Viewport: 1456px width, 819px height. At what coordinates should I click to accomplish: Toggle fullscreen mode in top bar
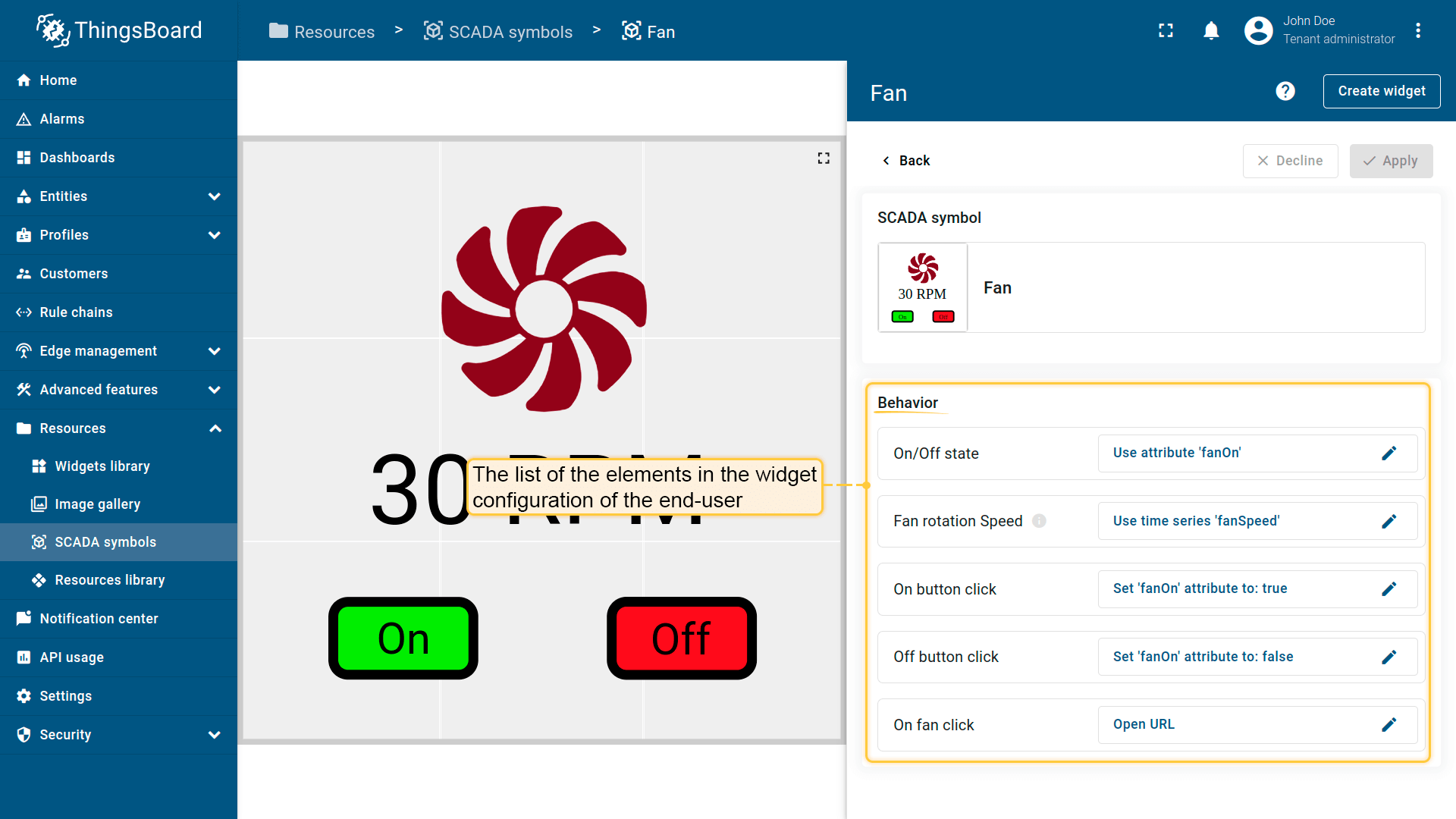coord(1166,30)
